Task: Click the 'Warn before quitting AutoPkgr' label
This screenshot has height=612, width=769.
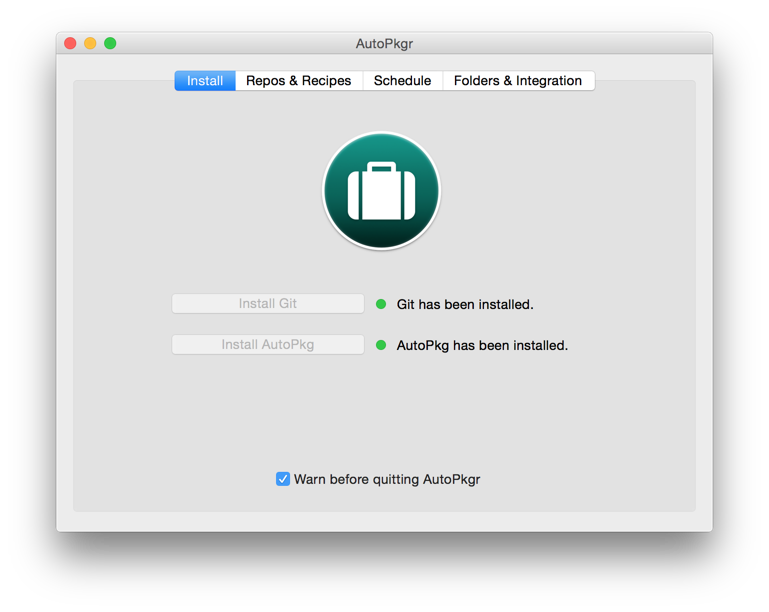Action: coord(387,480)
